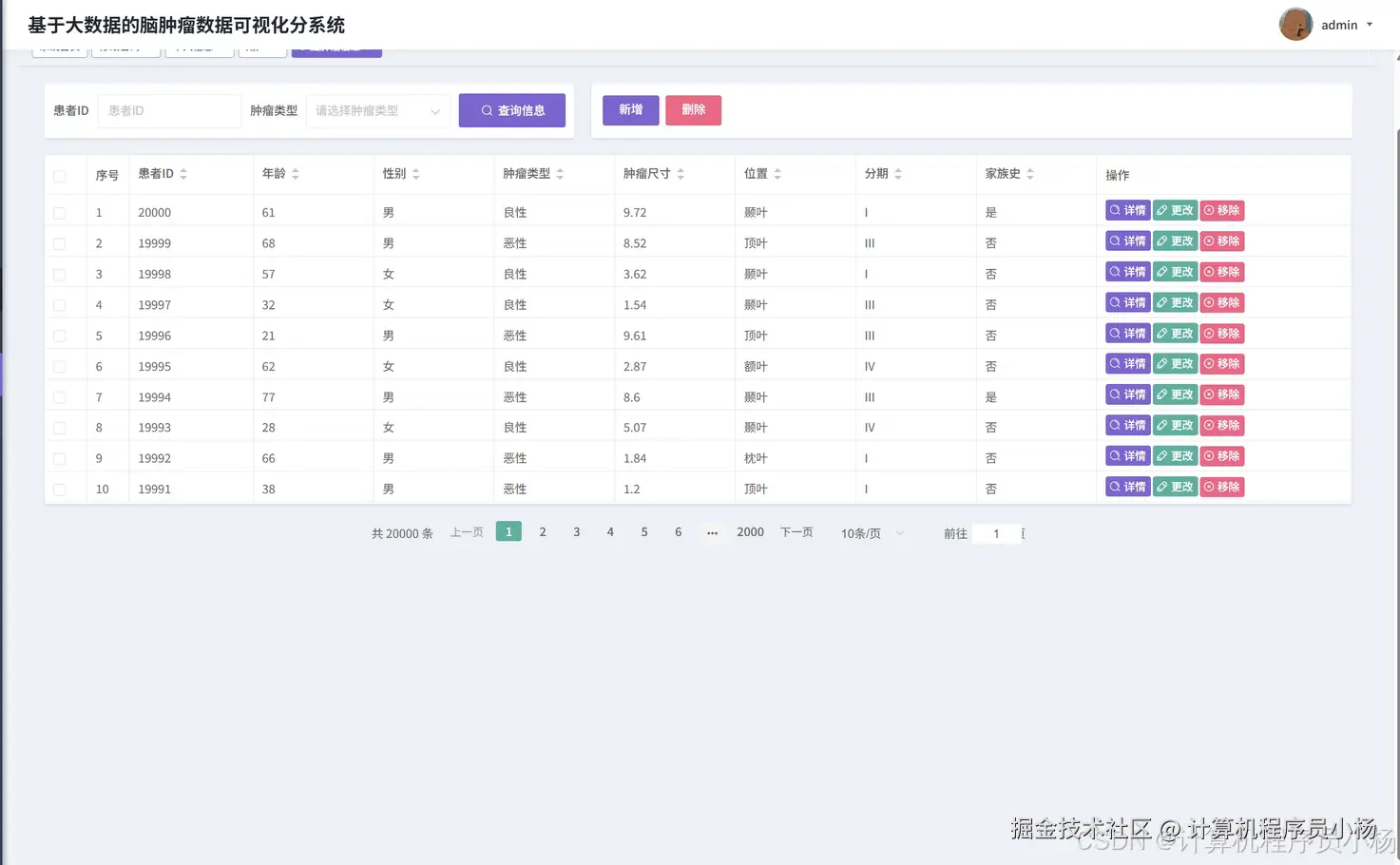This screenshot has height=865, width=1400.
Task: Expand hidden pages with the ellipsis control
Action: click(712, 533)
